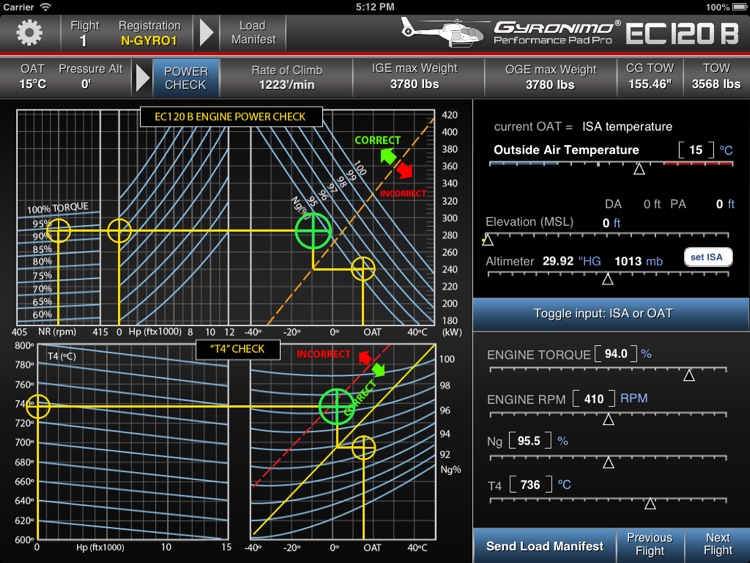Tap the PA 0 ft readout
The height and width of the screenshot is (563, 750).
[x=702, y=204]
